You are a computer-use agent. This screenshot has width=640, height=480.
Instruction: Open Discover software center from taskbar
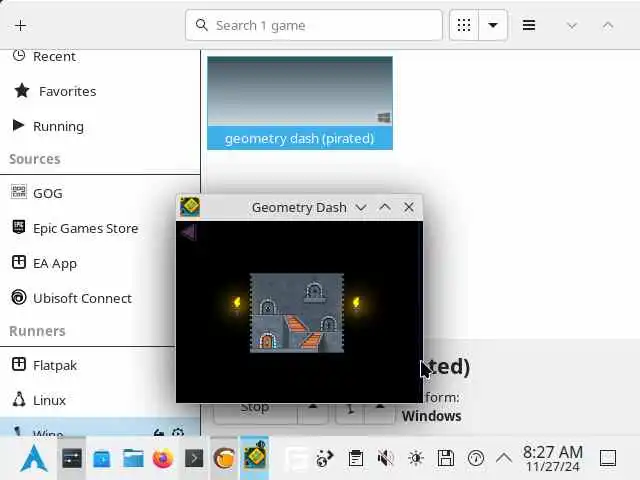click(x=102, y=459)
